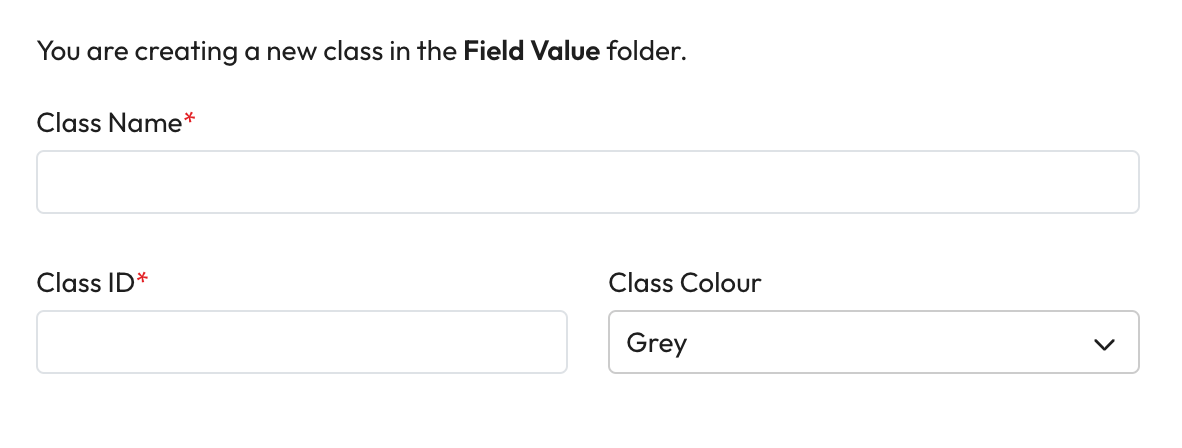This screenshot has height=448, width=1182.
Task: Click the red asterisk beside Class ID
Action: click(x=142, y=281)
